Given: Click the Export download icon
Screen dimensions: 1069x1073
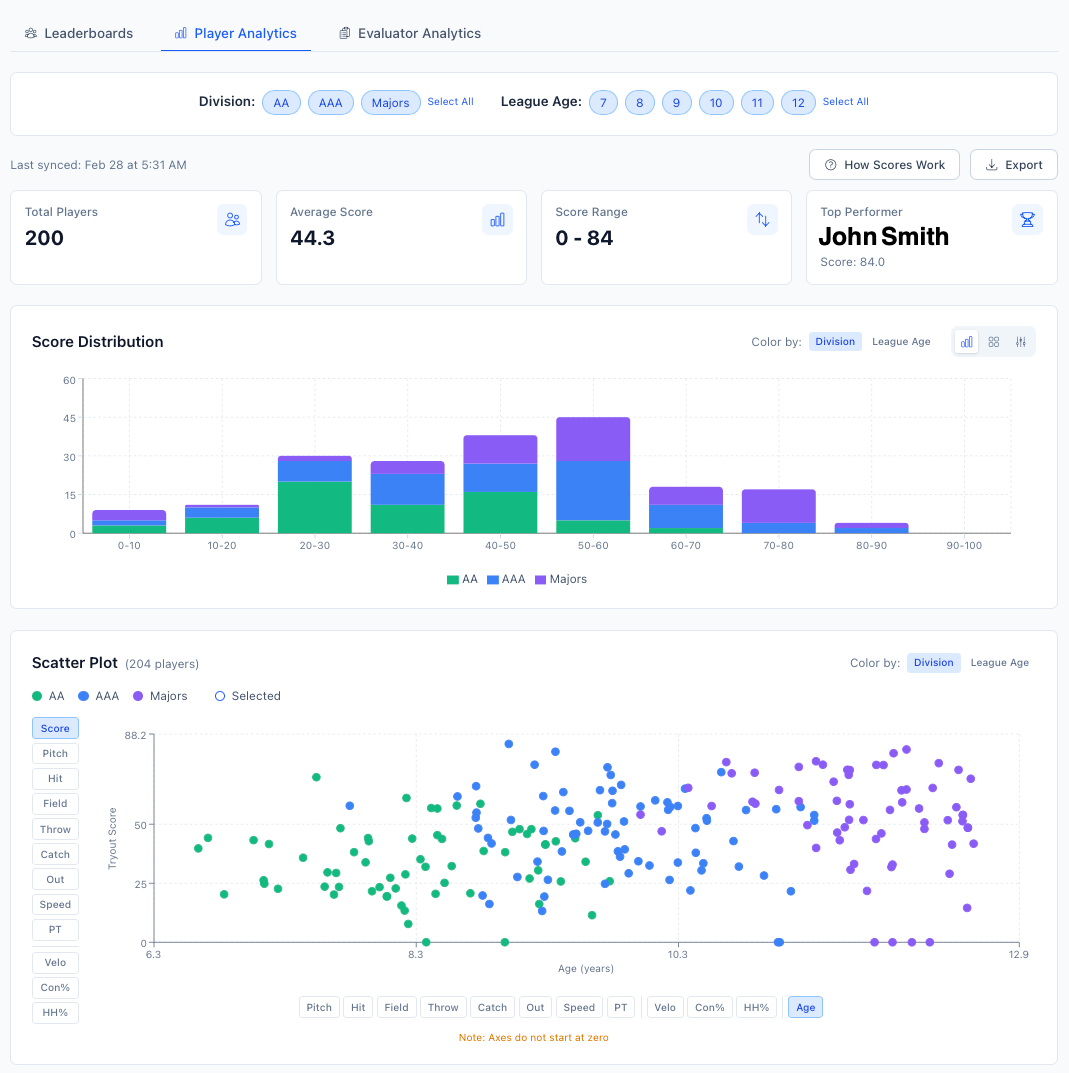Looking at the screenshot, I should click(x=993, y=164).
